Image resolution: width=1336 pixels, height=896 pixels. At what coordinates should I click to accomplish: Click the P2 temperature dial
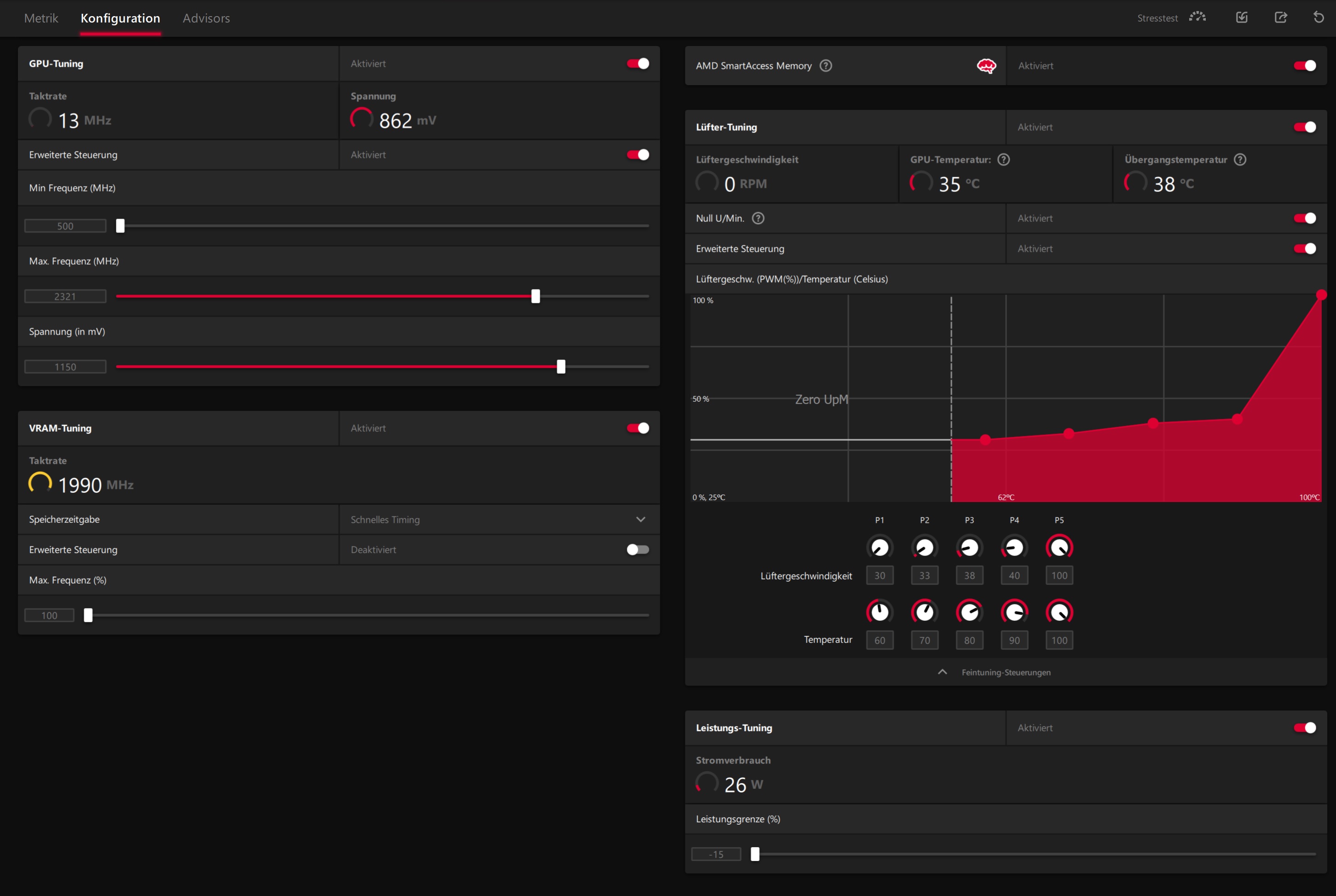(925, 612)
